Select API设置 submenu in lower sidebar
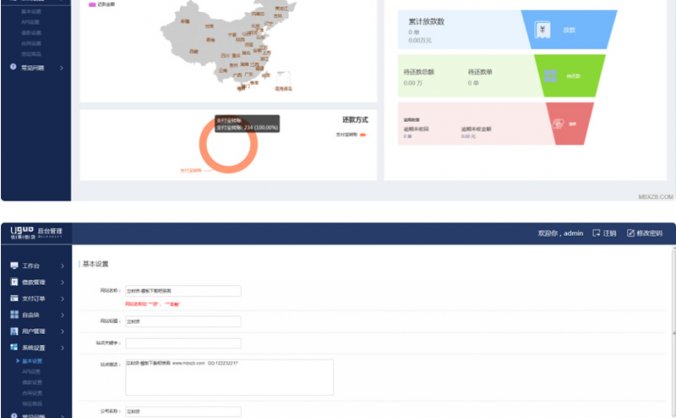 pos(31,371)
